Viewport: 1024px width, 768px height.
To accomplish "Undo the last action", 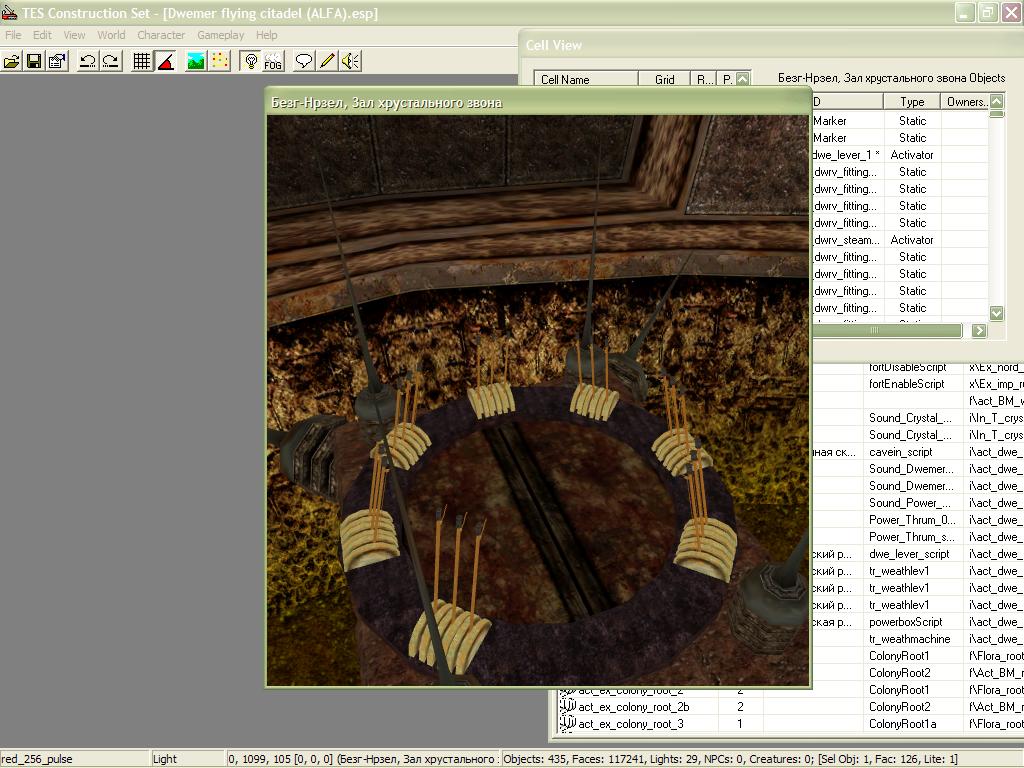I will (88, 61).
